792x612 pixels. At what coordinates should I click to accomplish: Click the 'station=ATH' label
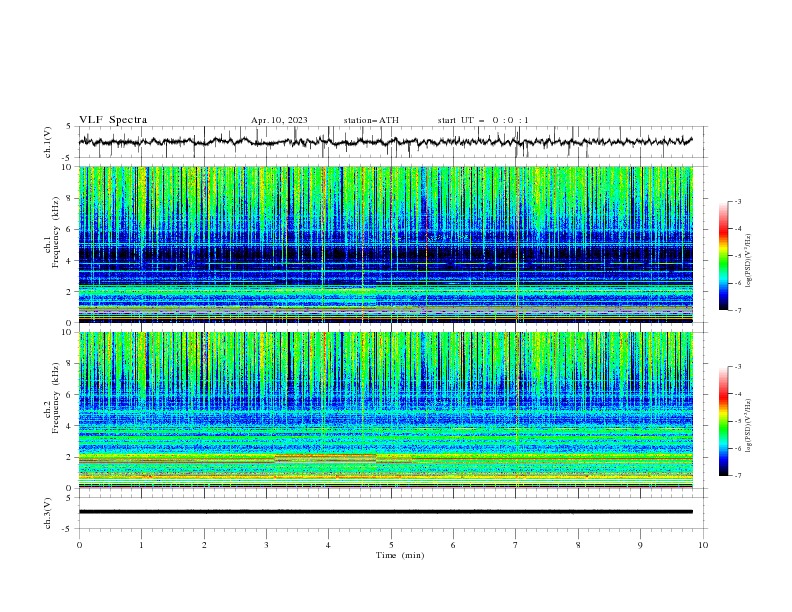(x=371, y=120)
